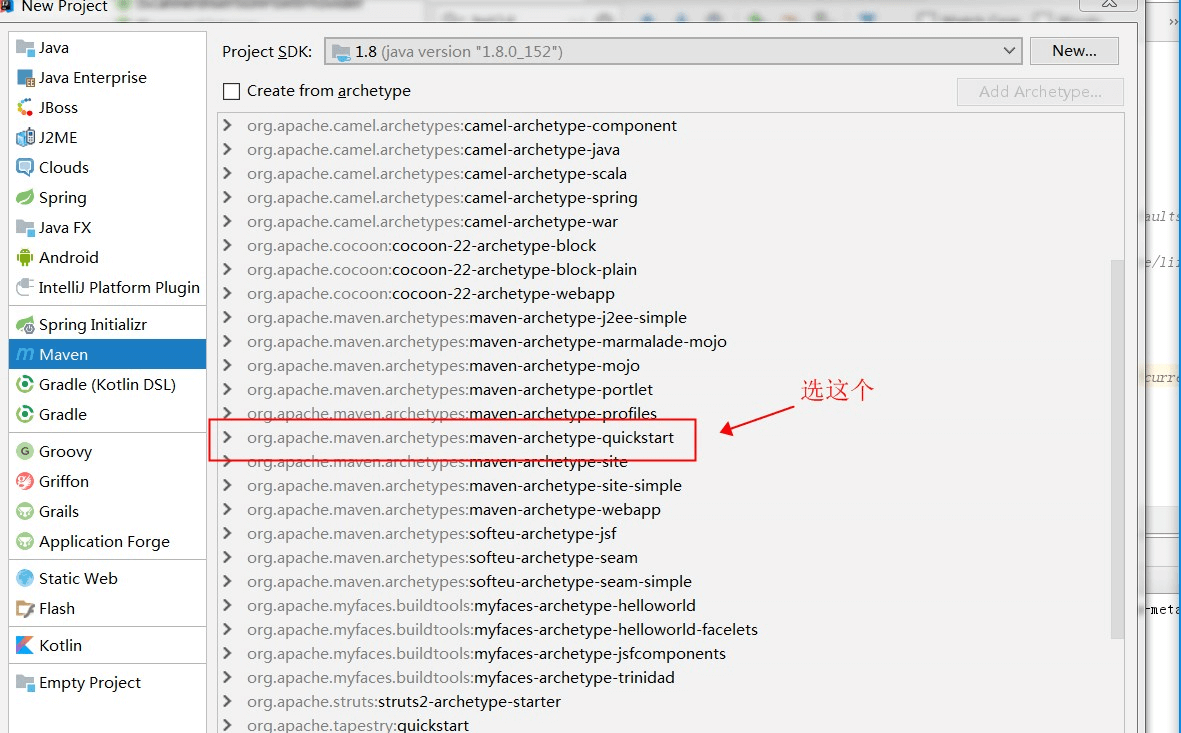Click the Application Forge icon
Image resolution: width=1181 pixels, height=733 pixels.
(25, 542)
